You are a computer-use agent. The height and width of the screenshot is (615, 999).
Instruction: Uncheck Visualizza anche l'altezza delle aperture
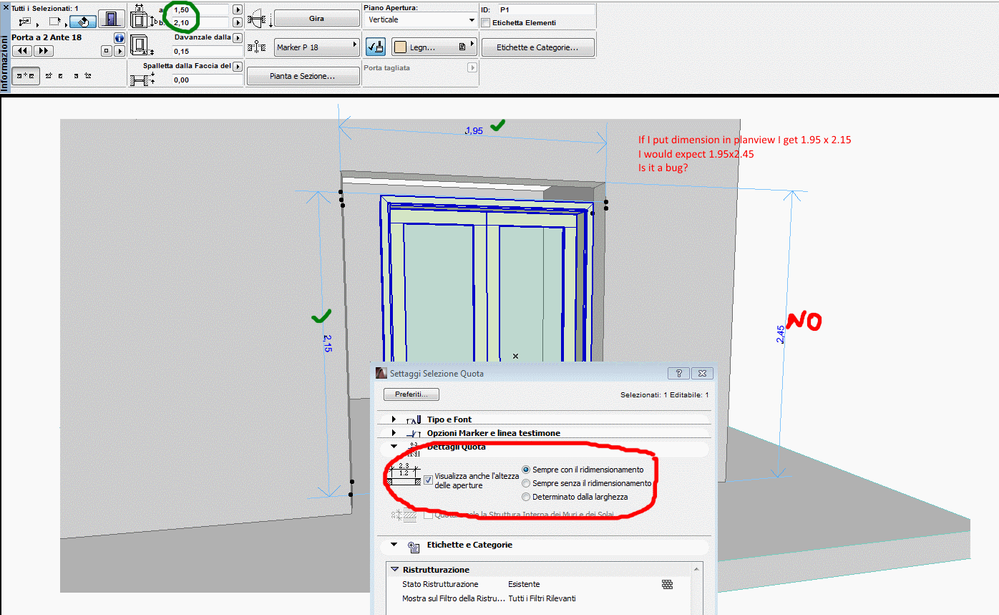(428, 480)
